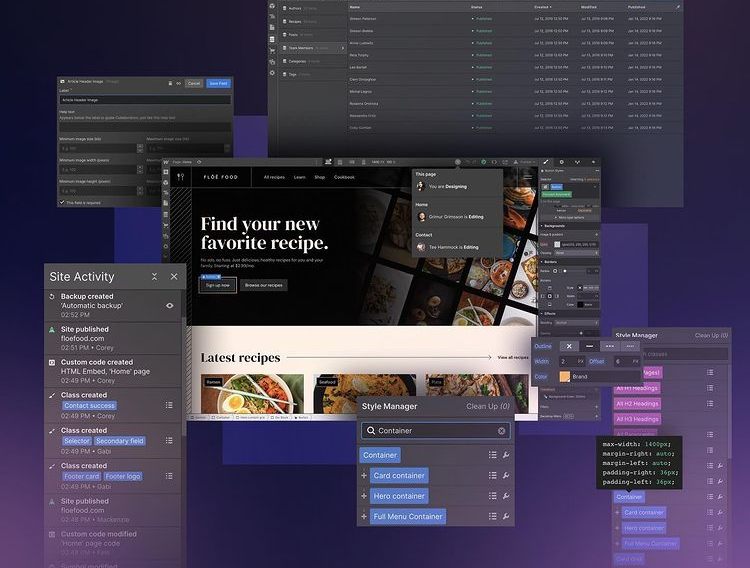Image resolution: width=750 pixels, height=568 pixels.
Task: Click the Label text field Article Header Image
Action: tap(145, 100)
